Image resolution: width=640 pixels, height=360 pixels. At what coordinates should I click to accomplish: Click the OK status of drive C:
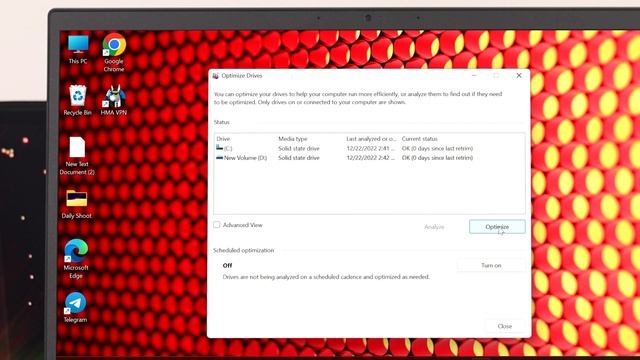coord(437,149)
